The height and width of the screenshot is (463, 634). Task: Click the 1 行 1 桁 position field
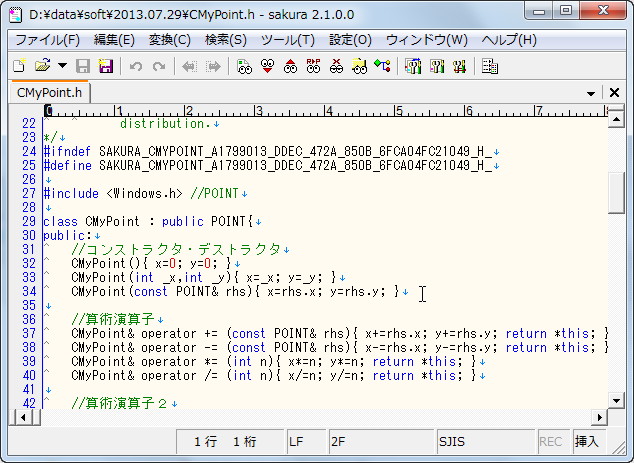230,441
